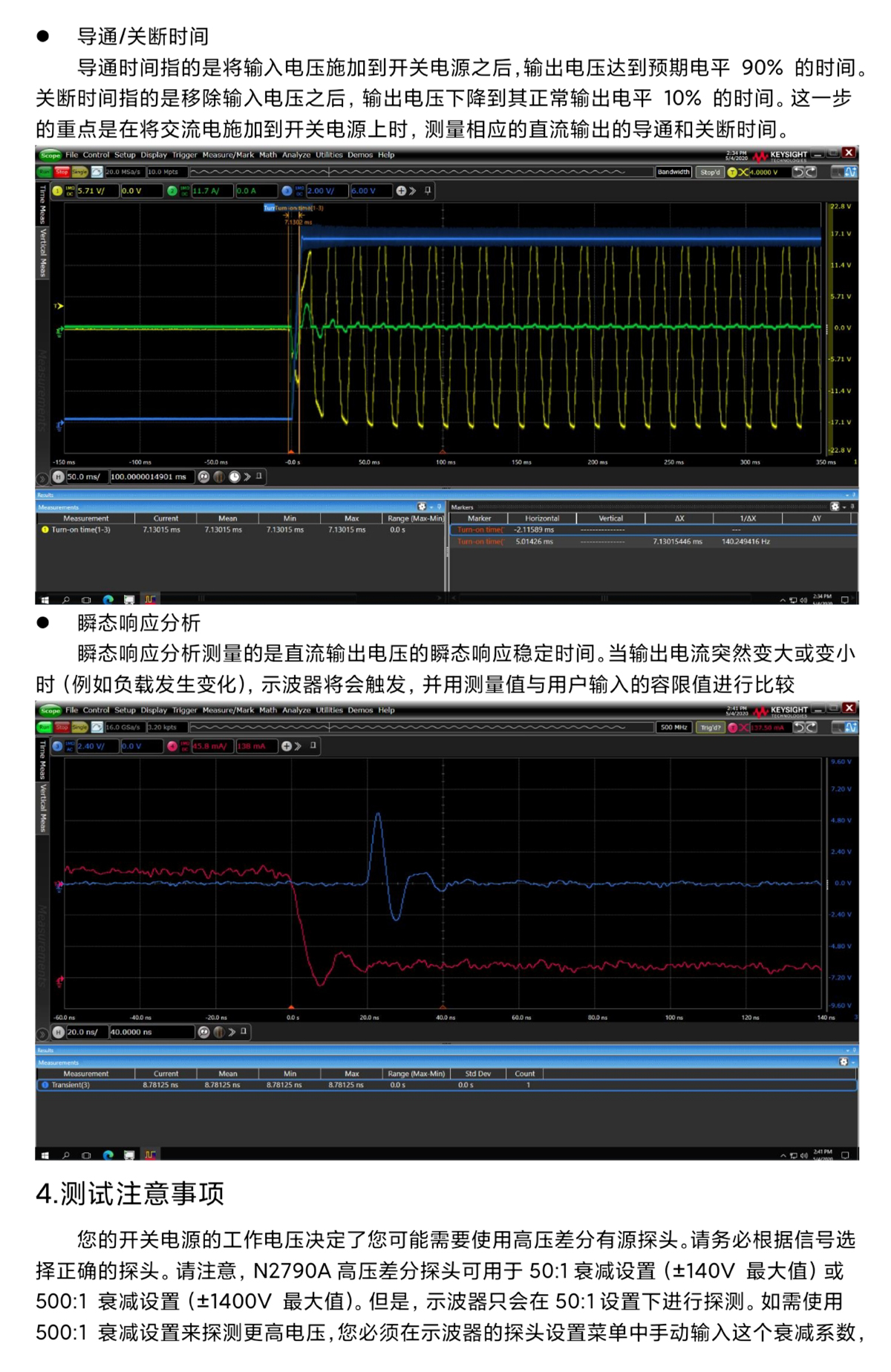This screenshot has height=1372, width=891.
Task: Open Measurements panel settings gear in top scope
Action: (422, 507)
